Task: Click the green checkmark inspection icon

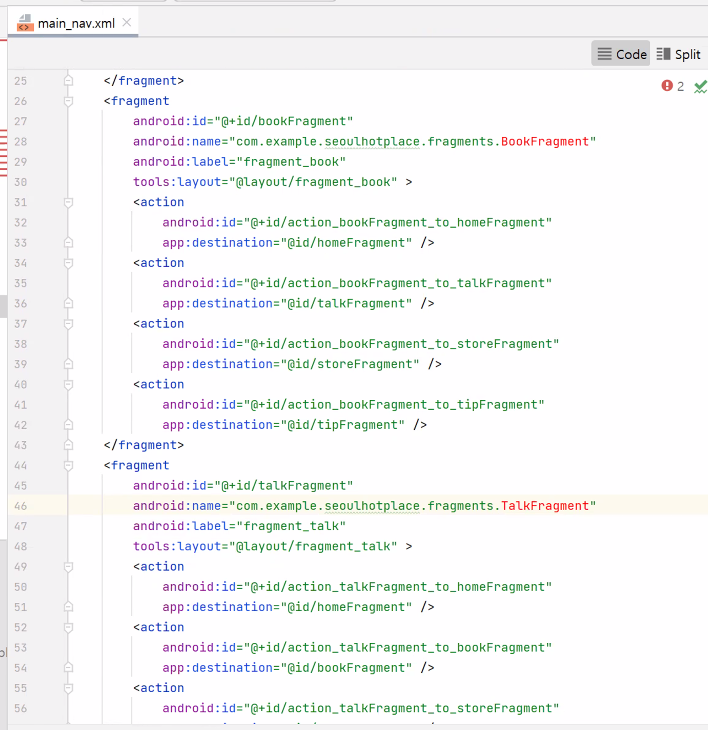Action: [700, 87]
